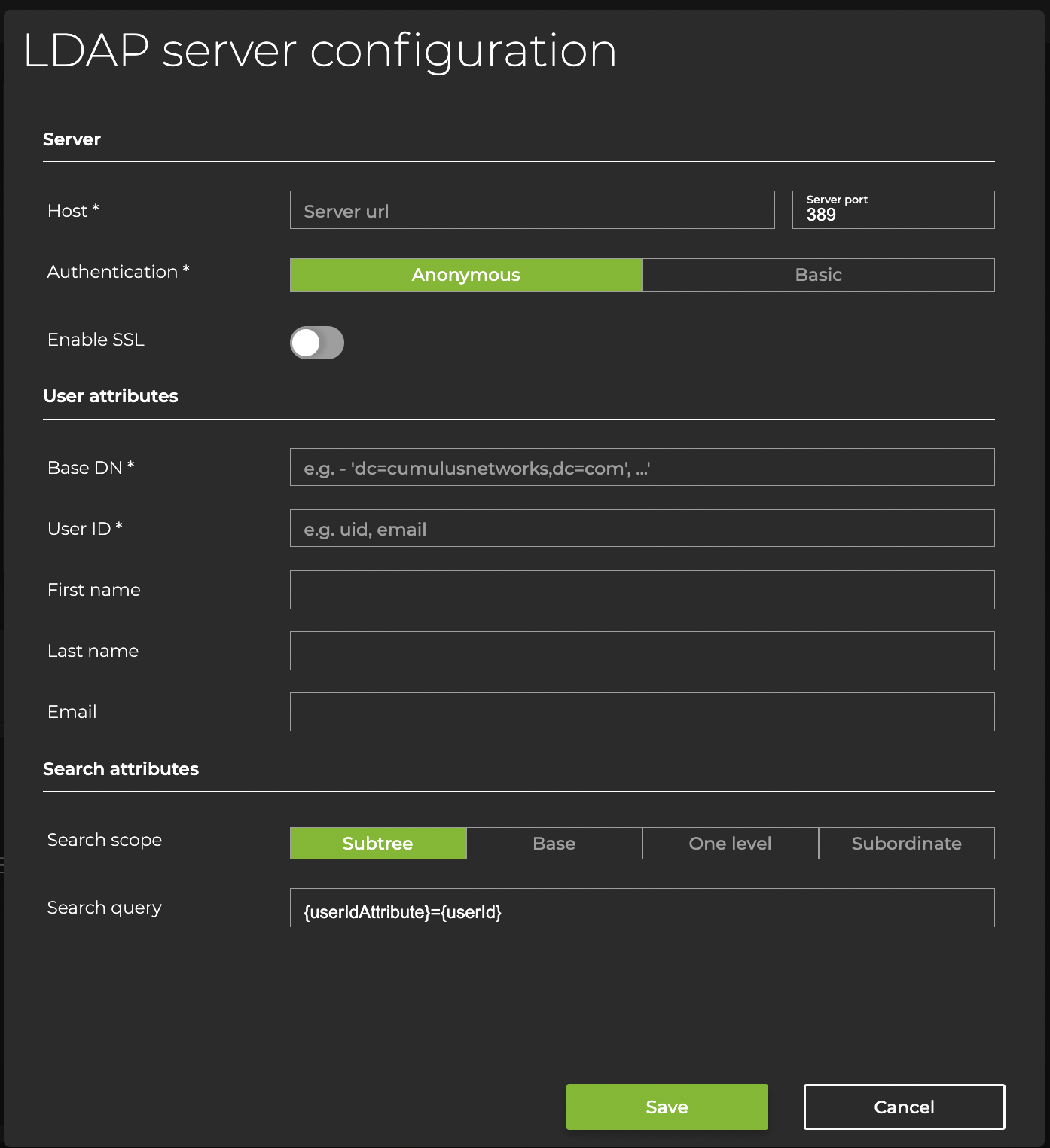Choose Subtree search scope
The height and width of the screenshot is (1148, 1050).
[378, 844]
